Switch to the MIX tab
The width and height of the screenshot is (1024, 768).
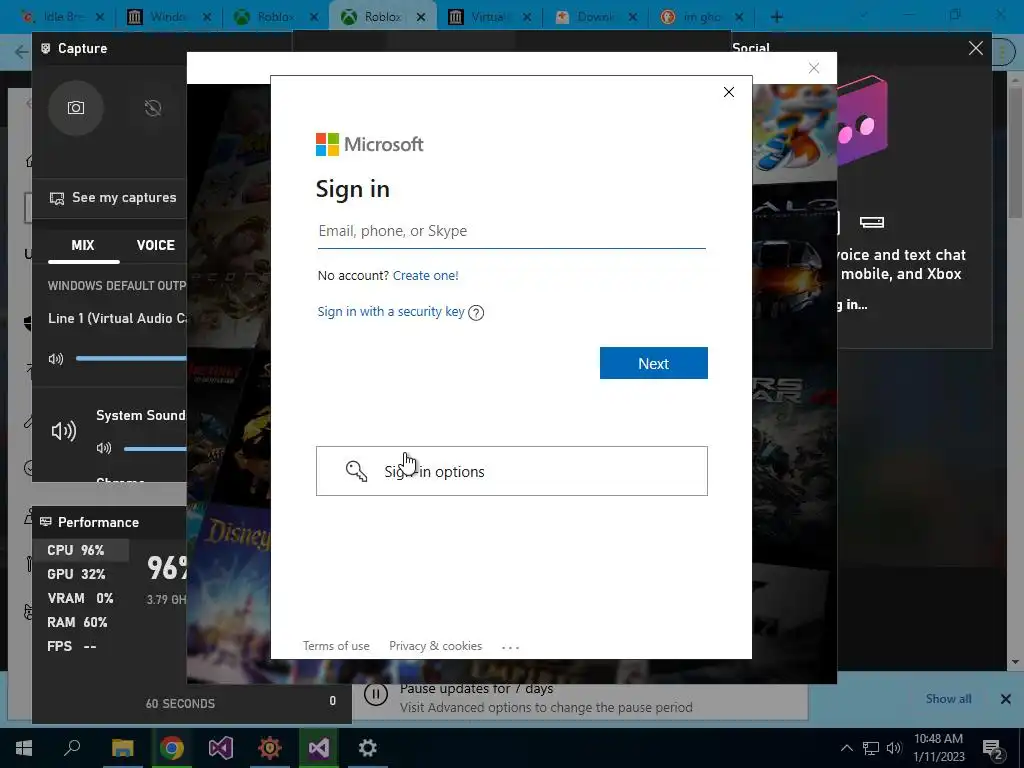tap(83, 246)
